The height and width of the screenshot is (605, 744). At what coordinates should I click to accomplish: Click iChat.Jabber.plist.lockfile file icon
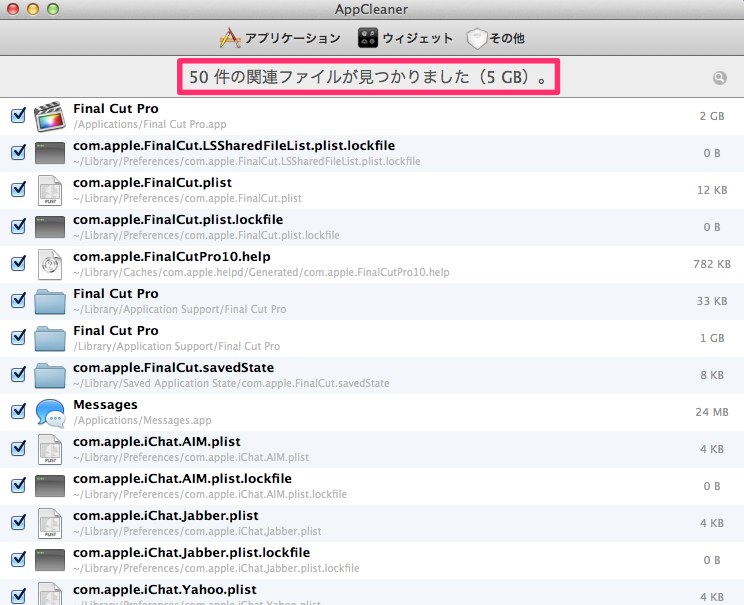pyautogui.click(x=50, y=560)
